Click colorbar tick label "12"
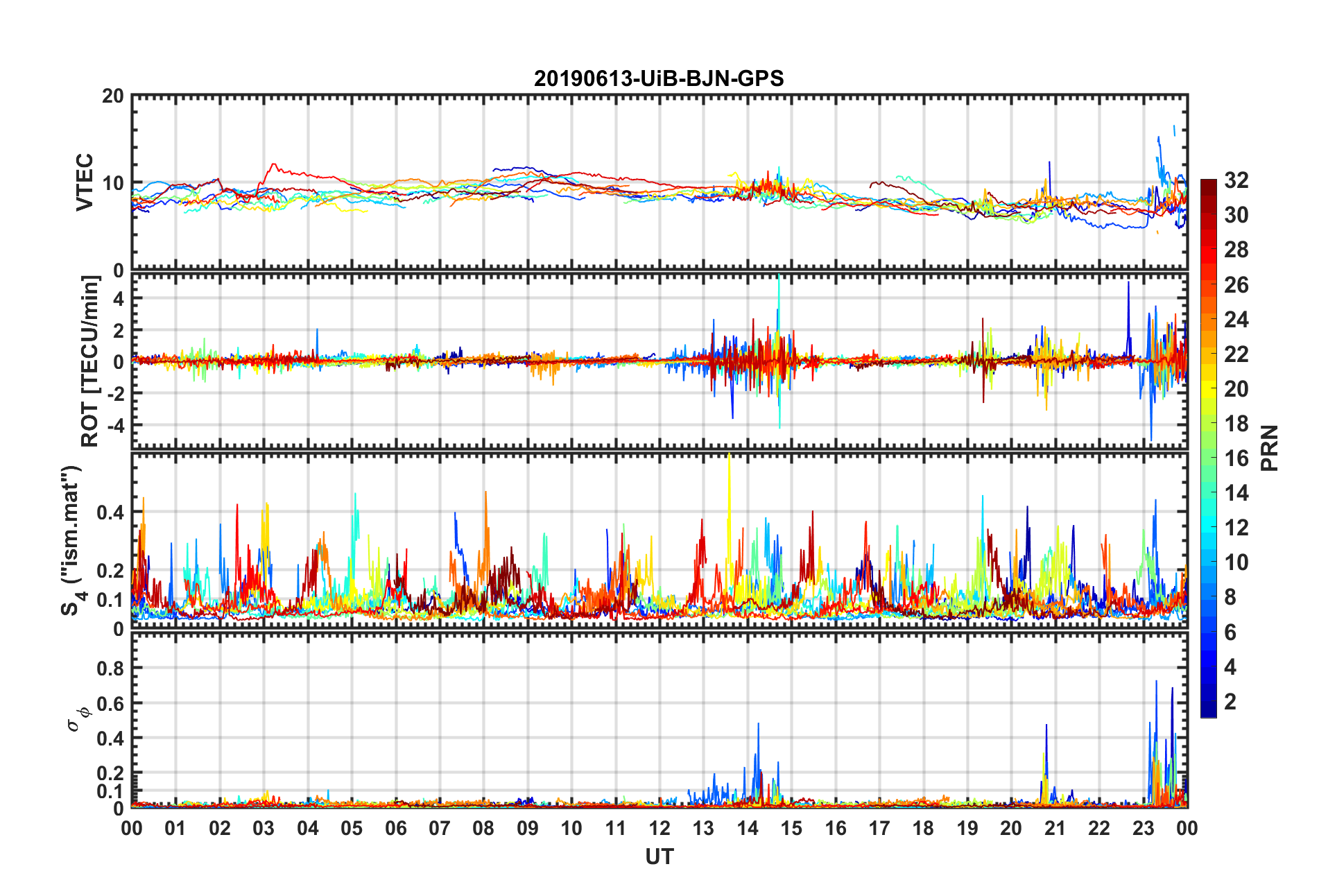The image size is (1319, 896). click(x=1236, y=527)
